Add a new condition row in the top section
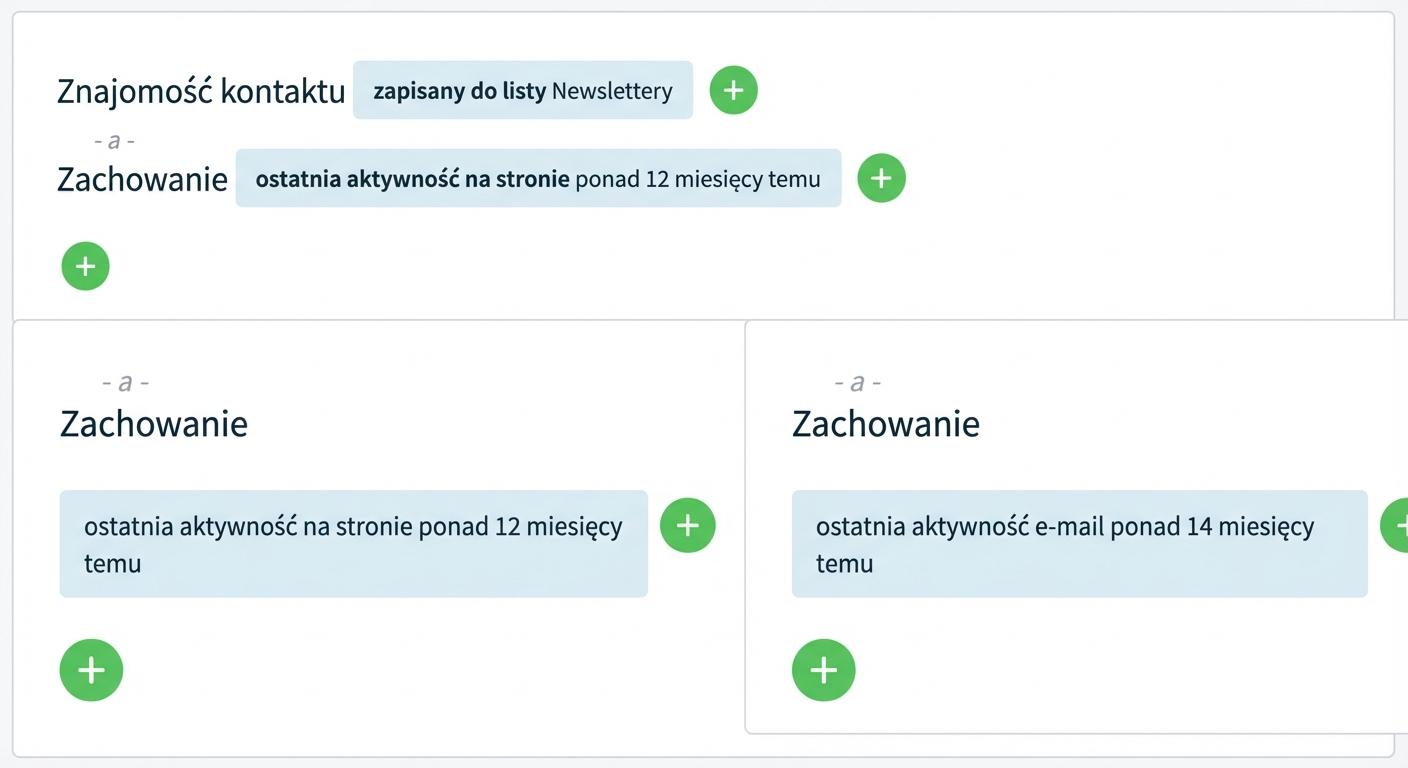1408x768 pixels. click(85, 266)
